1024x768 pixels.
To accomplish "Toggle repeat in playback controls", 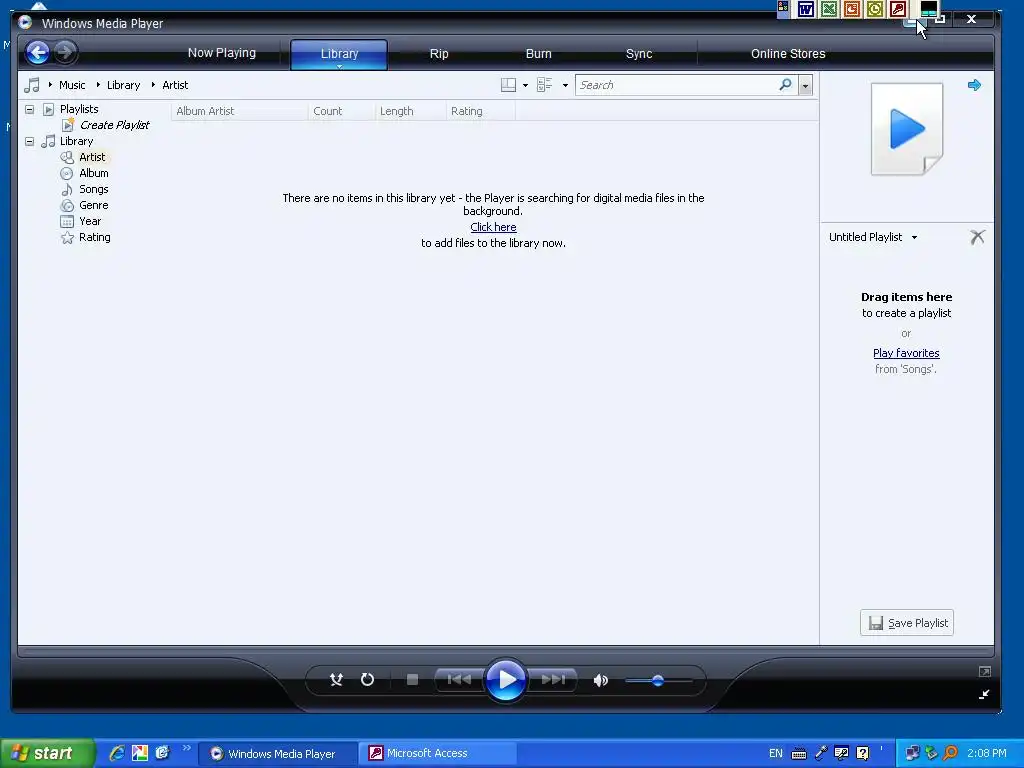I will point(368,680).
